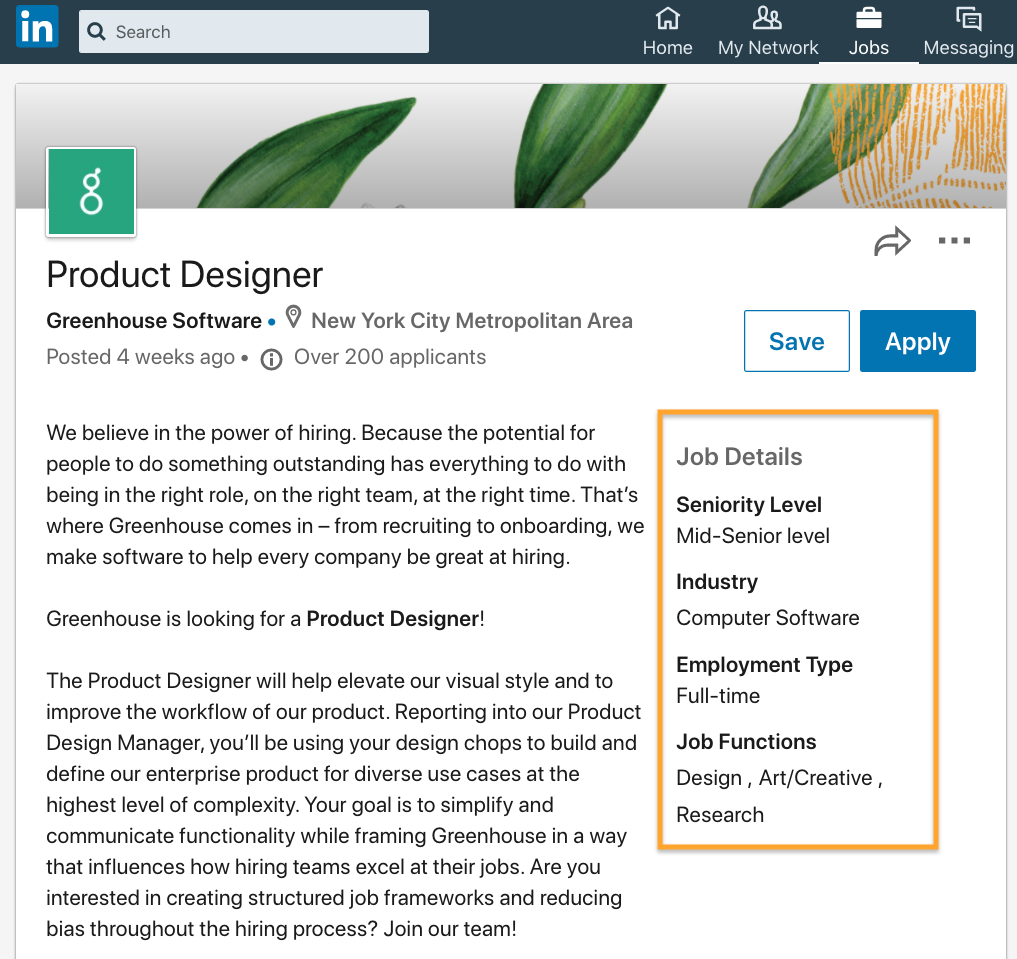Click the location pin icon
The image size is (1017, 959).
pyautogui.click(x=294, y=318)
